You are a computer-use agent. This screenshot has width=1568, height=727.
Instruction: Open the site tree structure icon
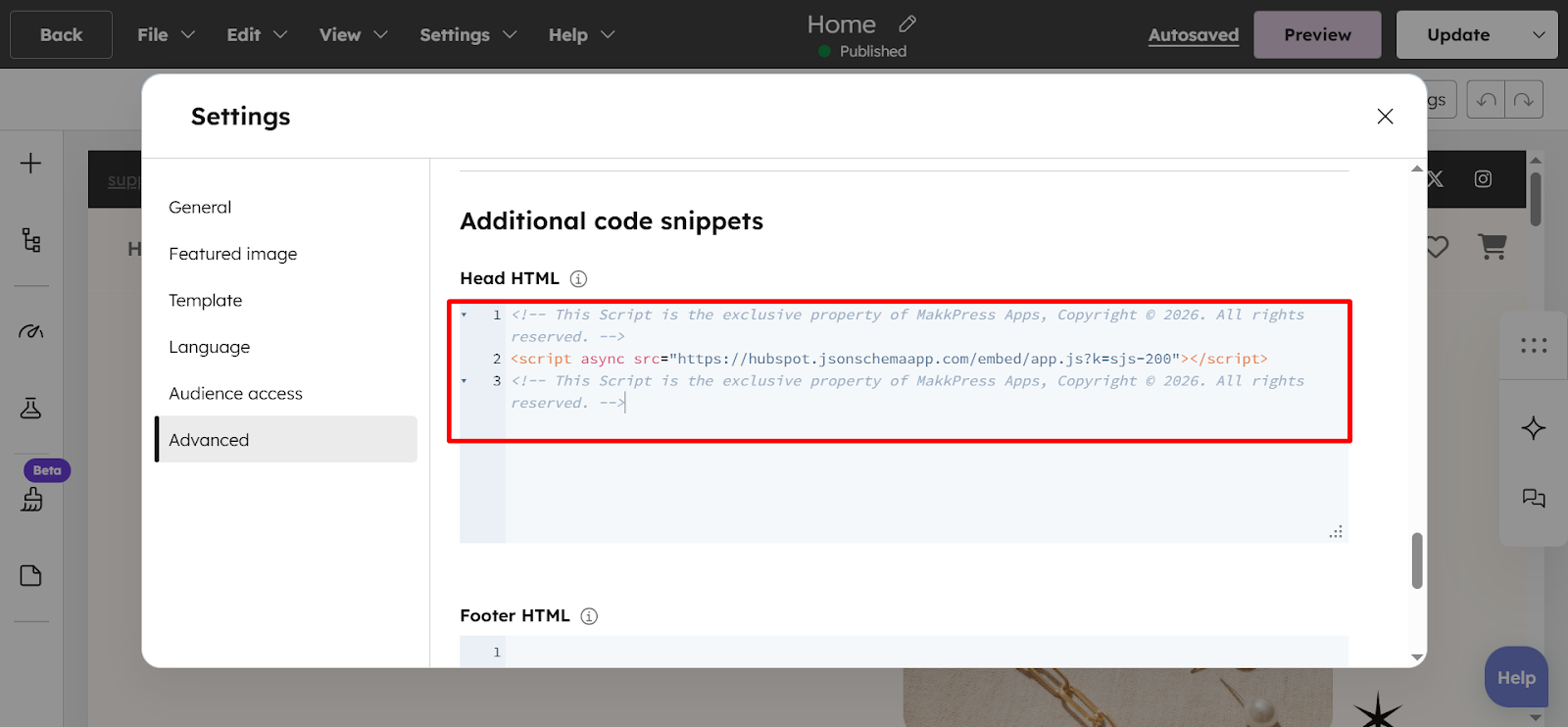(x=31, y=240)
